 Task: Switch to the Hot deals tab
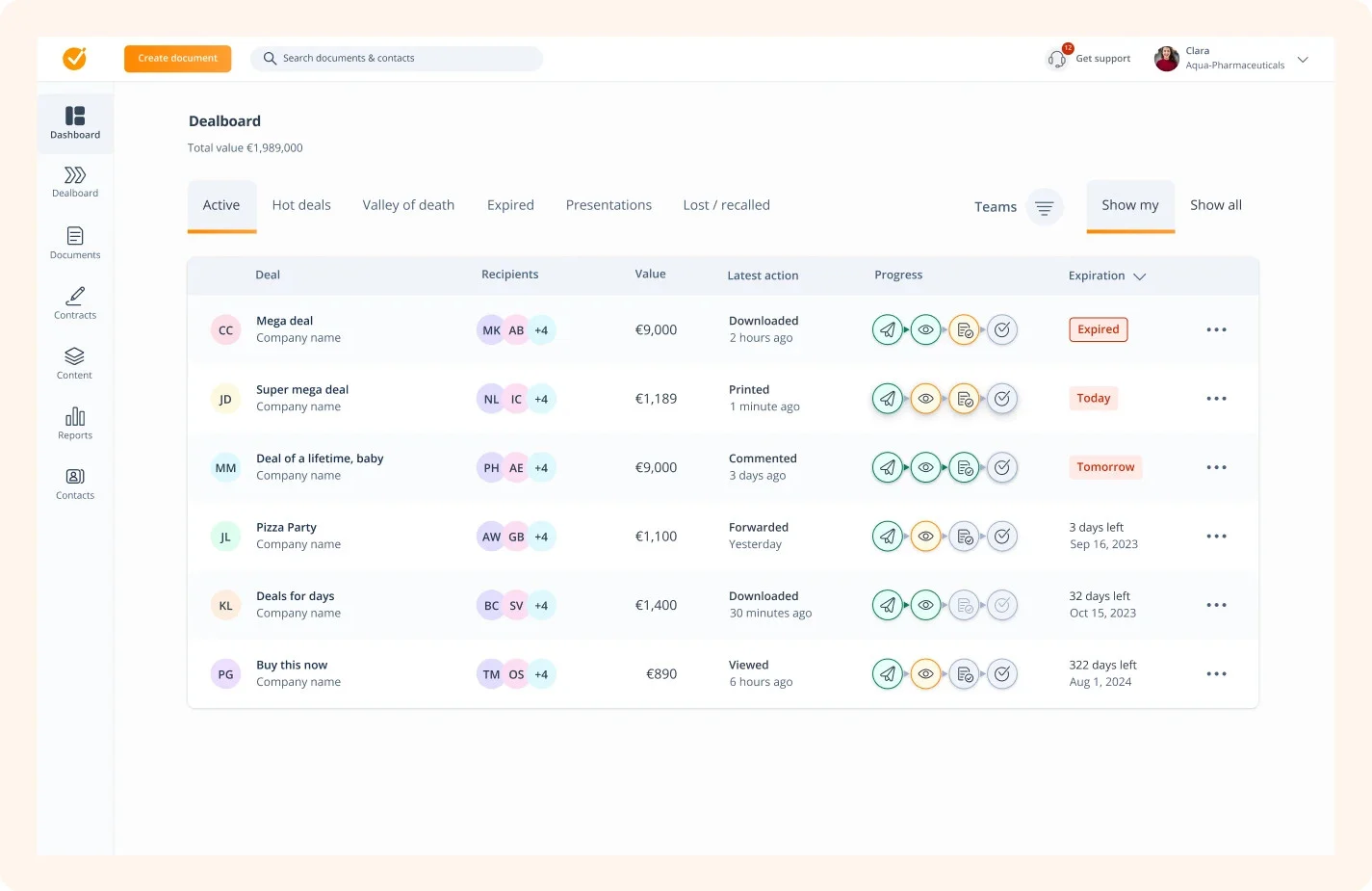click(x=301, y=204)
